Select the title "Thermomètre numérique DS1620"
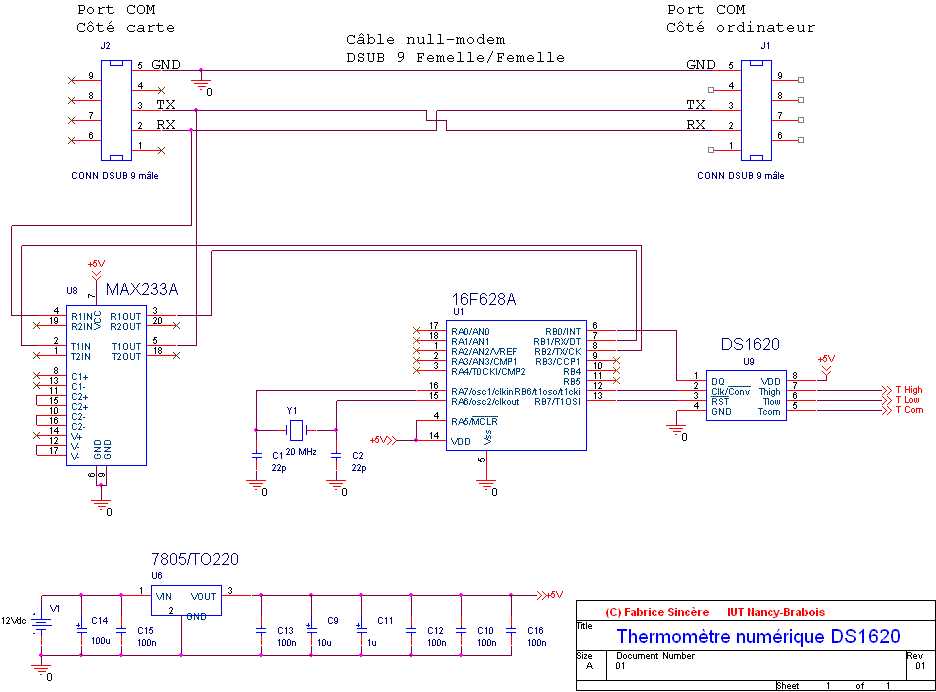Viewport: 936px width, 692px height. click(758, 636)
